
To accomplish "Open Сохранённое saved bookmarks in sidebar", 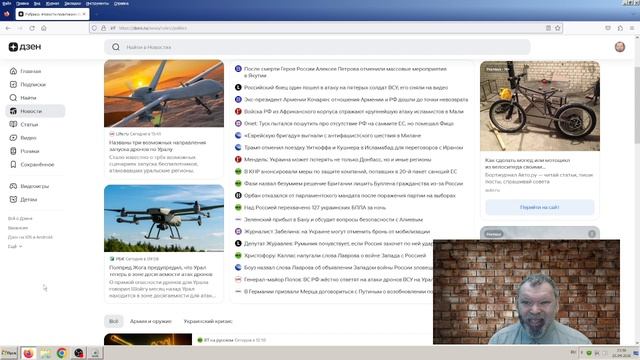I will (31, 164).
